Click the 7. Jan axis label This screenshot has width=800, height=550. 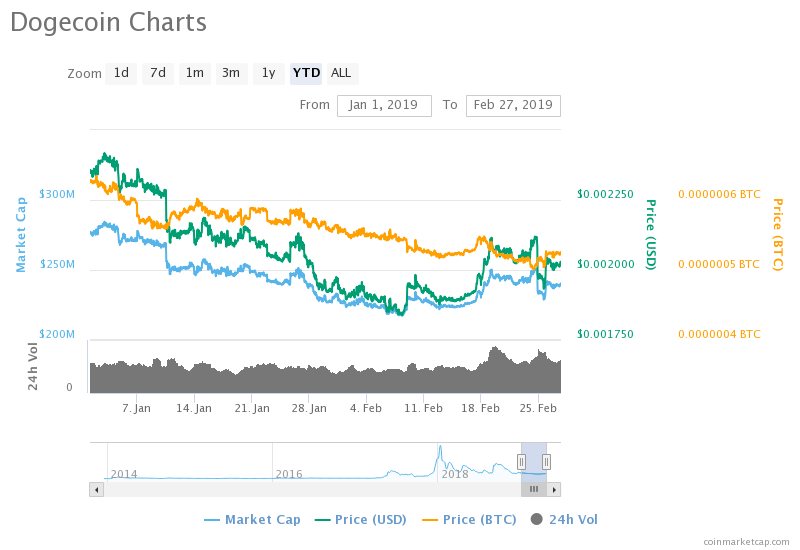(136, 409)
